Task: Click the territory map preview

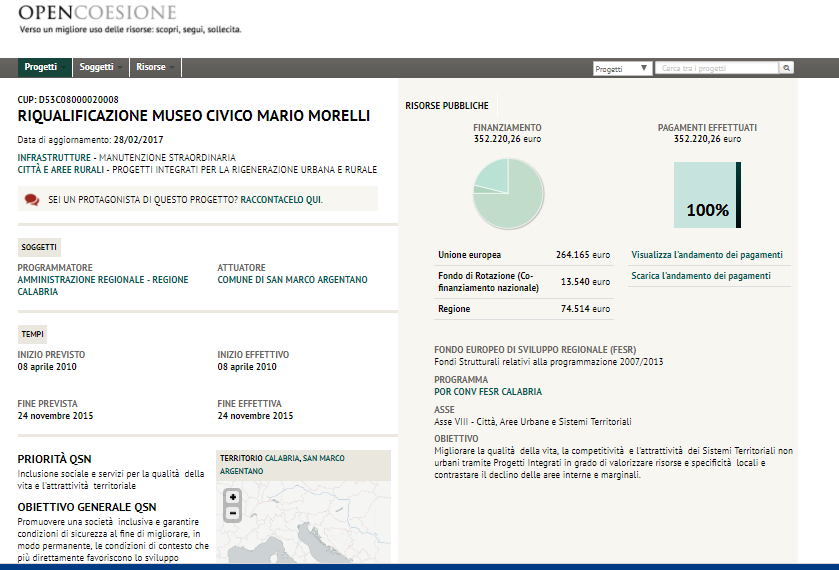Action: point(303,522)
